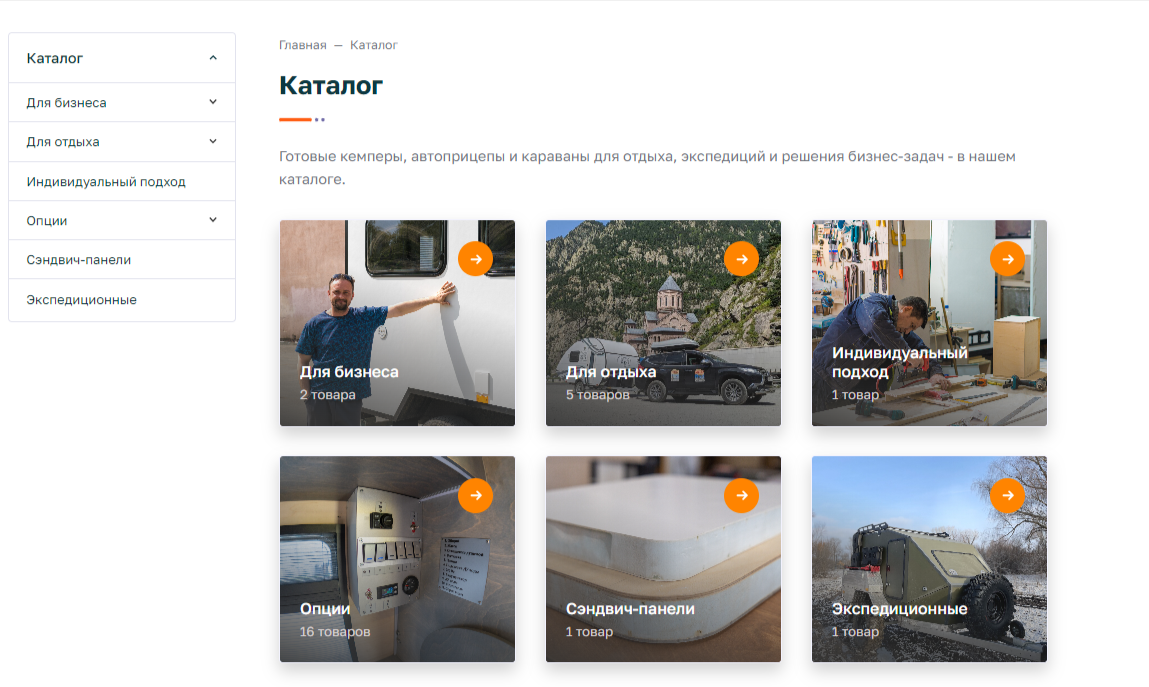Open the Для отдыха camper photo card
Screen dimensions: 1149x687
pyautogui.click(x=663, y=323)
